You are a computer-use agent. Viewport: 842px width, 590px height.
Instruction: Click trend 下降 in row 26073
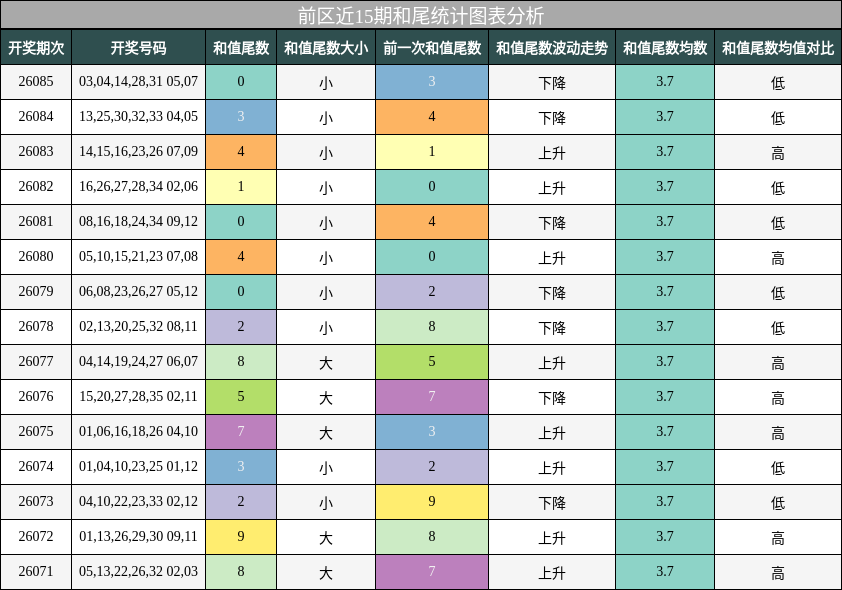[552, 503]
